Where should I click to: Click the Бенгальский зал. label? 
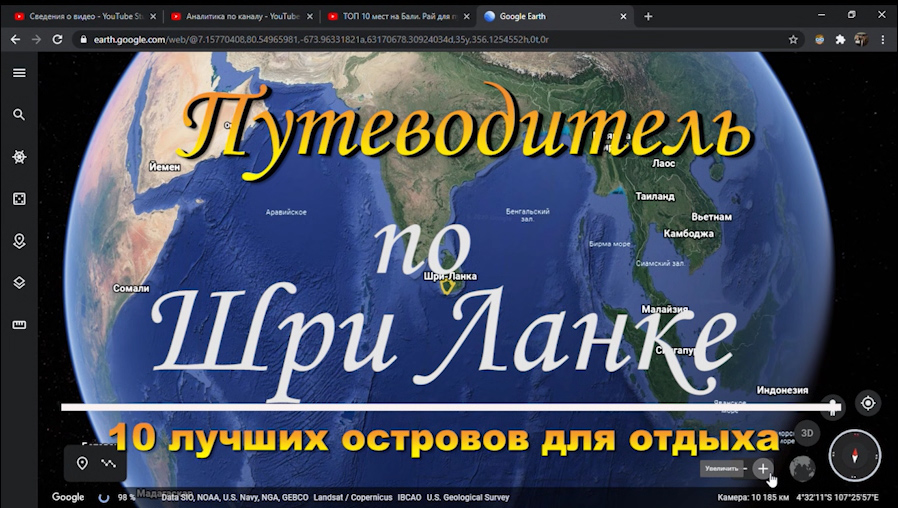[527, 215]
